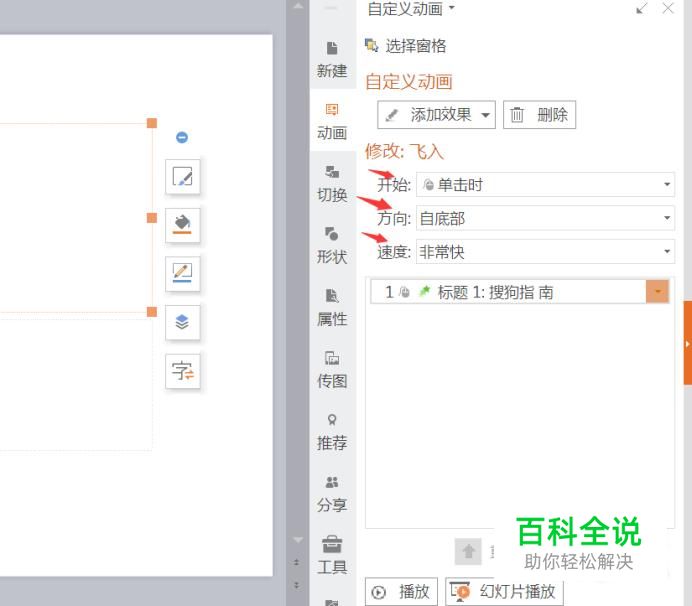Screen dimensions: 692x606
Task: Click the vertical scrollbar up arrow
Action: (x=298, y=6)
